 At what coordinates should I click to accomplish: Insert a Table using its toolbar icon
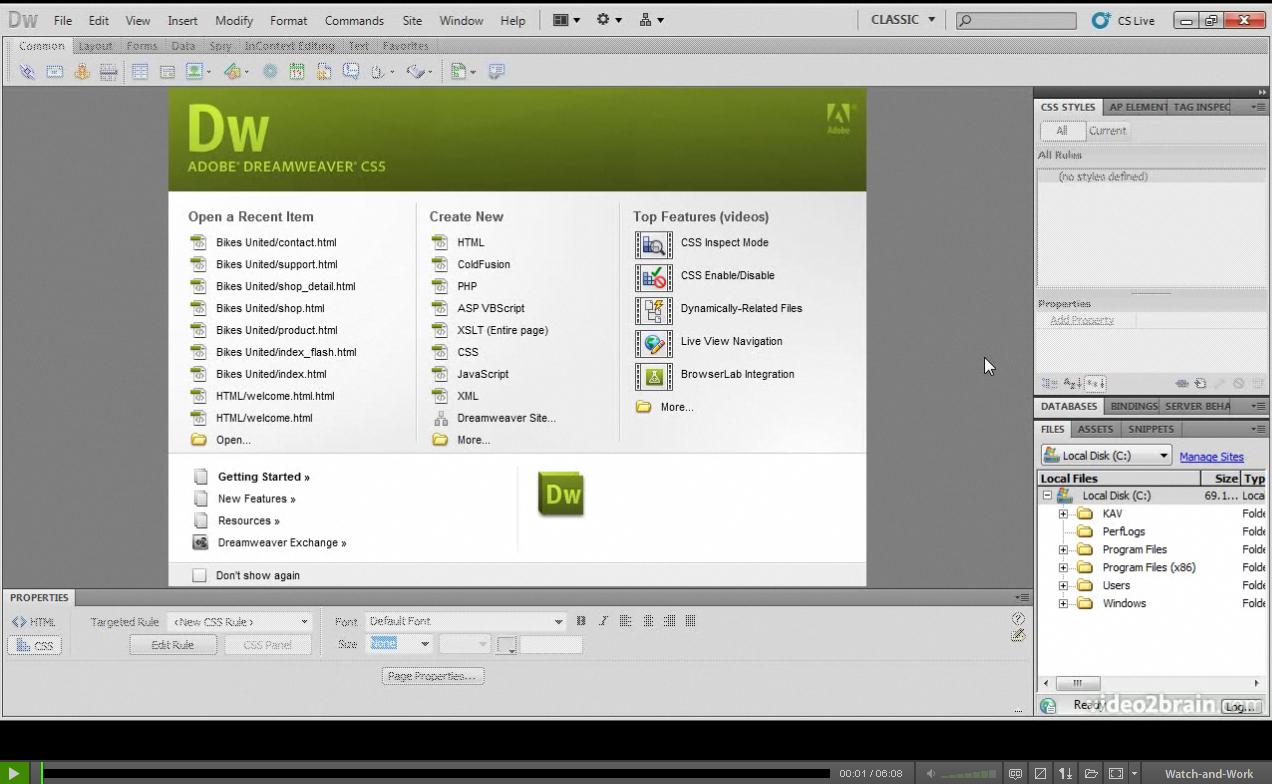[x=138, y=71]
